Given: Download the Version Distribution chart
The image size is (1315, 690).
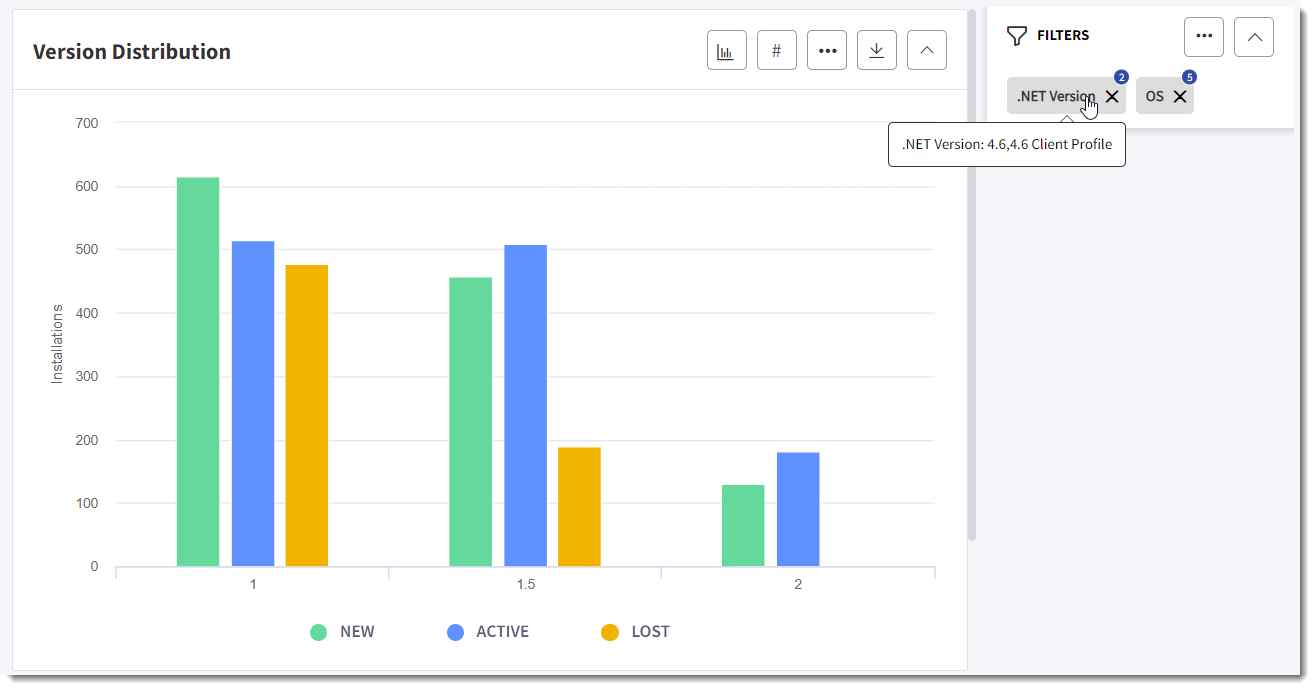Looking at the screenshot, I should click(x=877, y=50).
